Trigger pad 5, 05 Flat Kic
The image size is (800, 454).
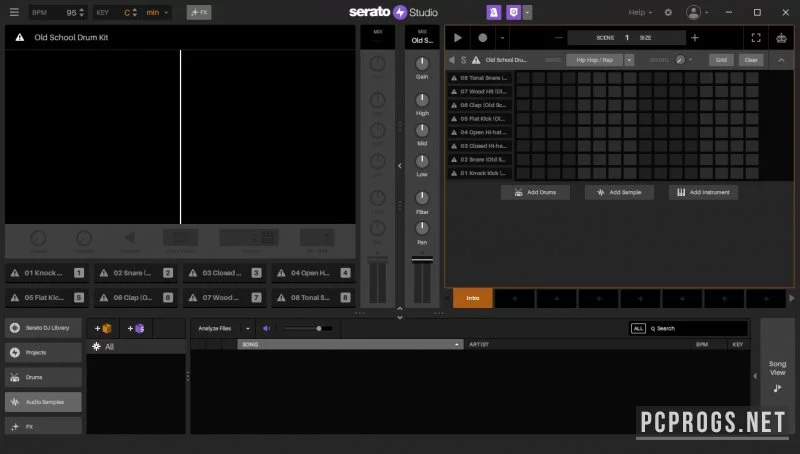click(x=47, y=297)
